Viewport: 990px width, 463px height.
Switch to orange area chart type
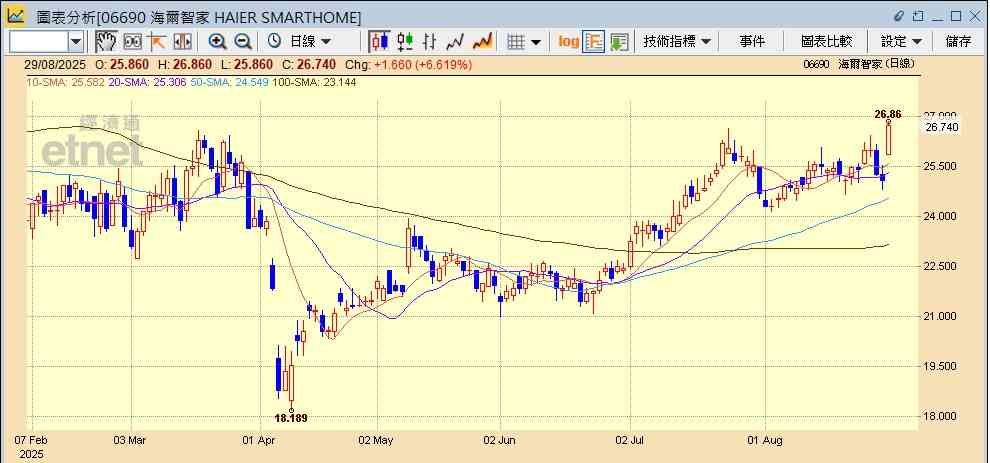pyautogui.click(x=482, y=42)
